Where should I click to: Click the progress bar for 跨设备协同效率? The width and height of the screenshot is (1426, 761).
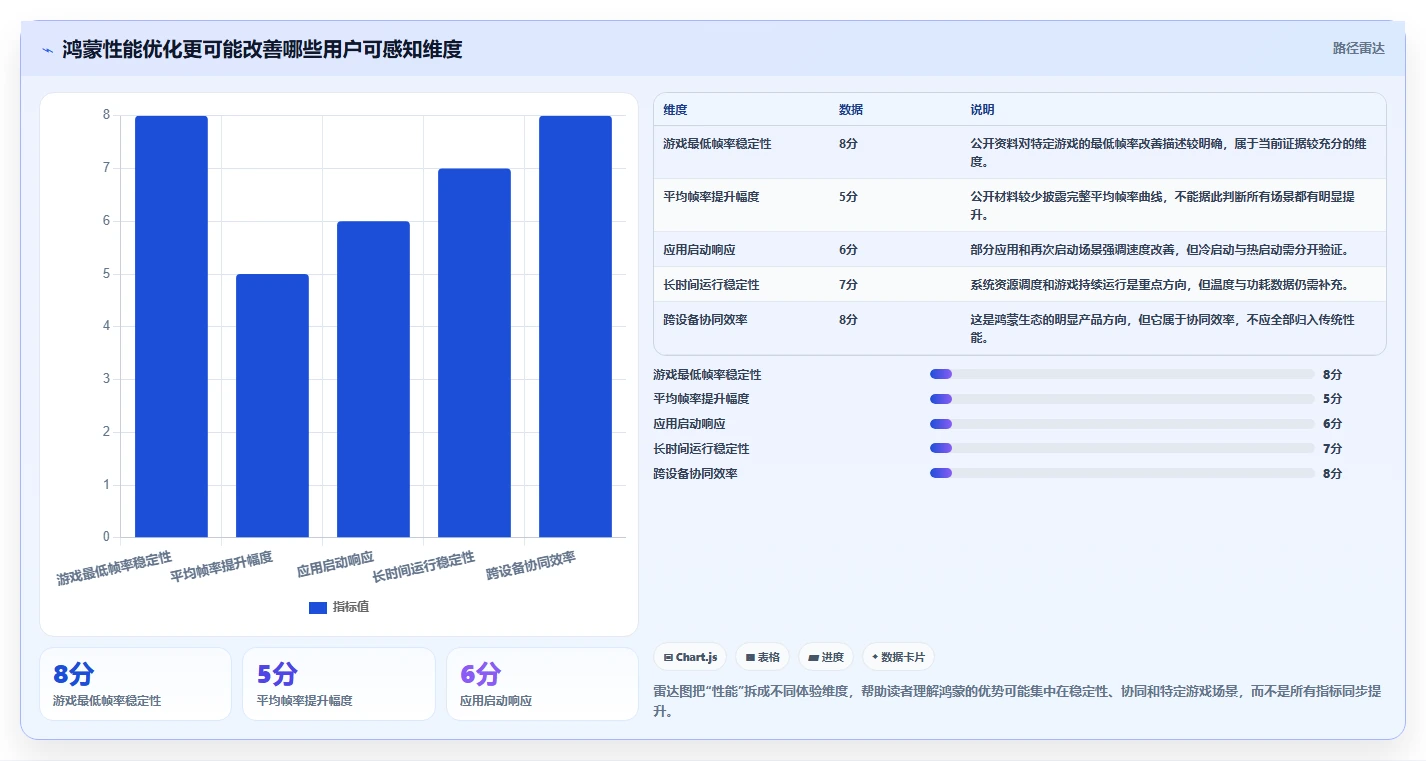pos(1122,473)
